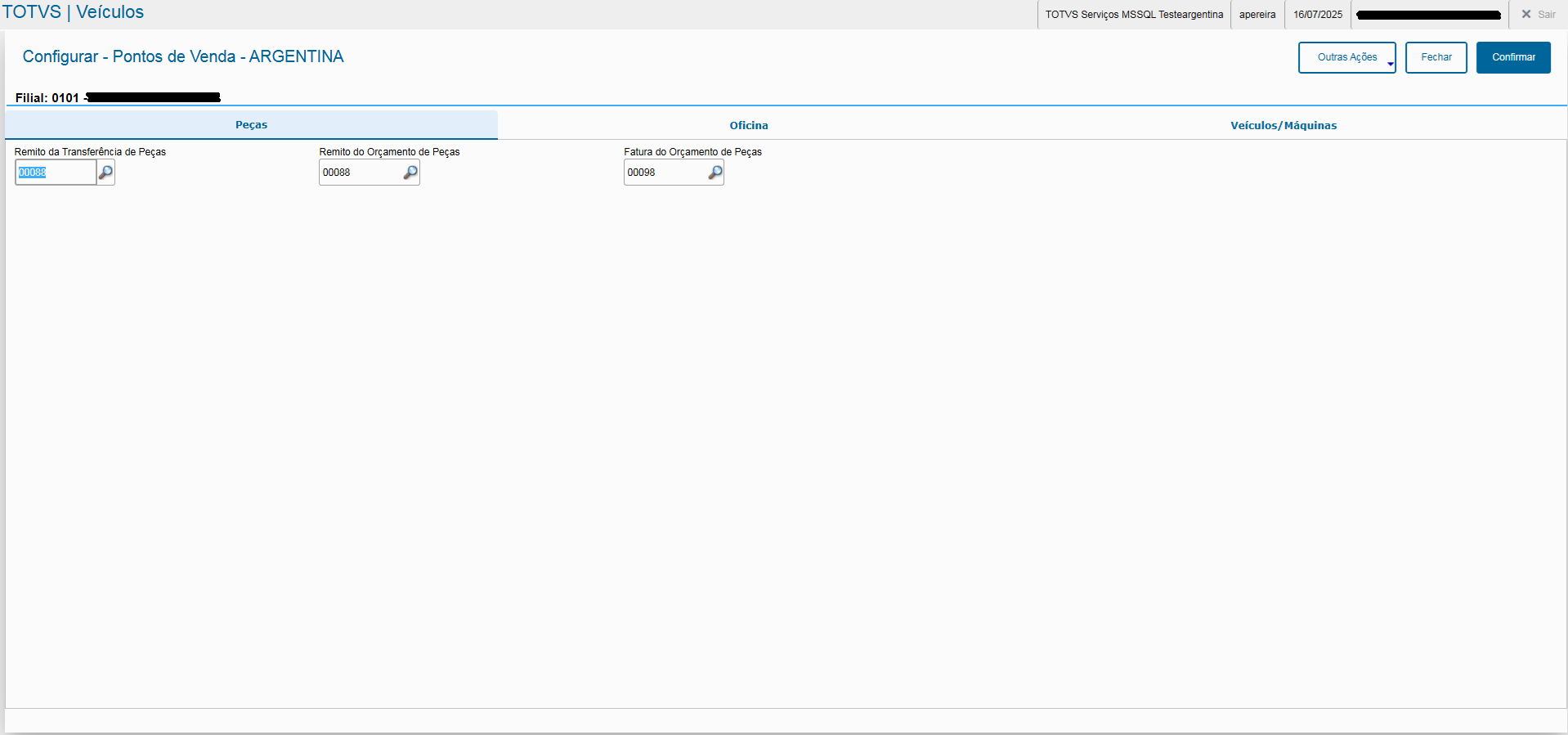Open lookup for Fatura do Orçamento de Peças

tap(715, 173)
